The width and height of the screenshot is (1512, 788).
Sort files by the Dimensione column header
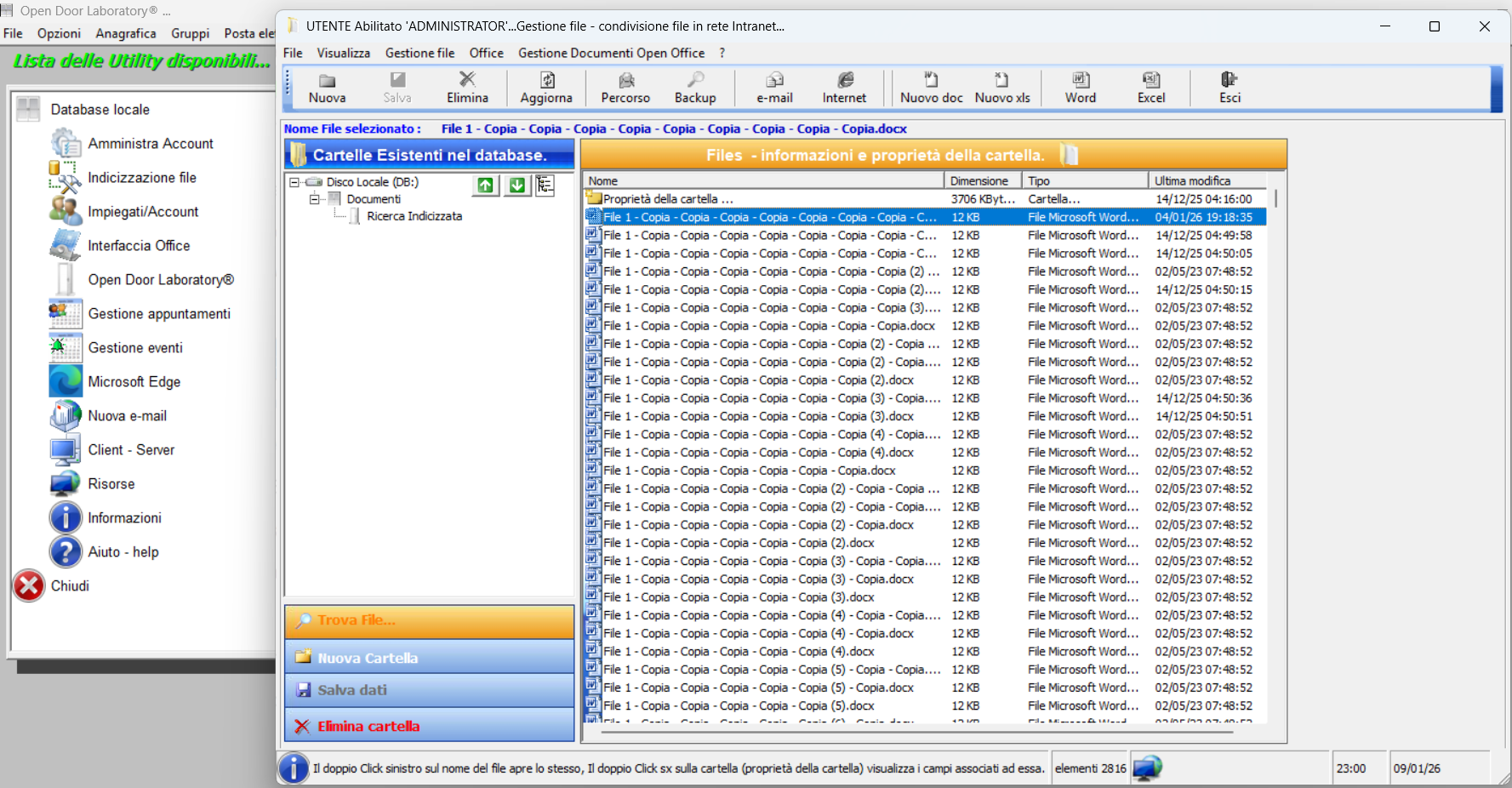click(x=979, y=180)
